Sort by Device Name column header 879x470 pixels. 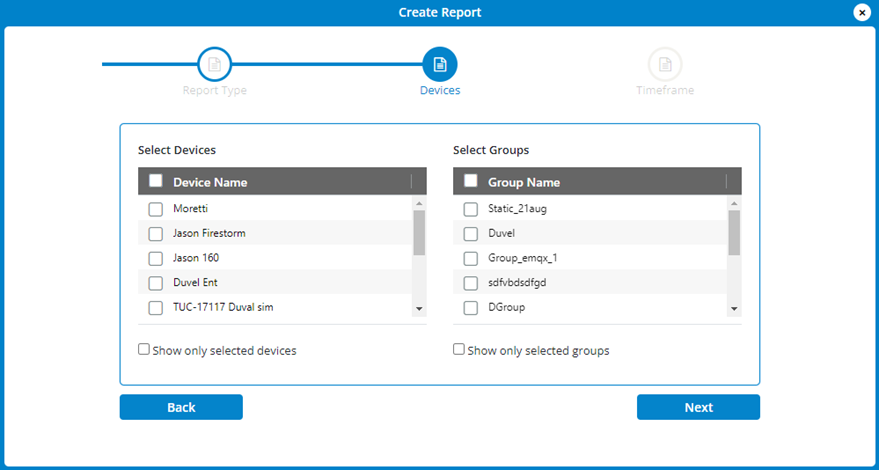tap(210, 182)
